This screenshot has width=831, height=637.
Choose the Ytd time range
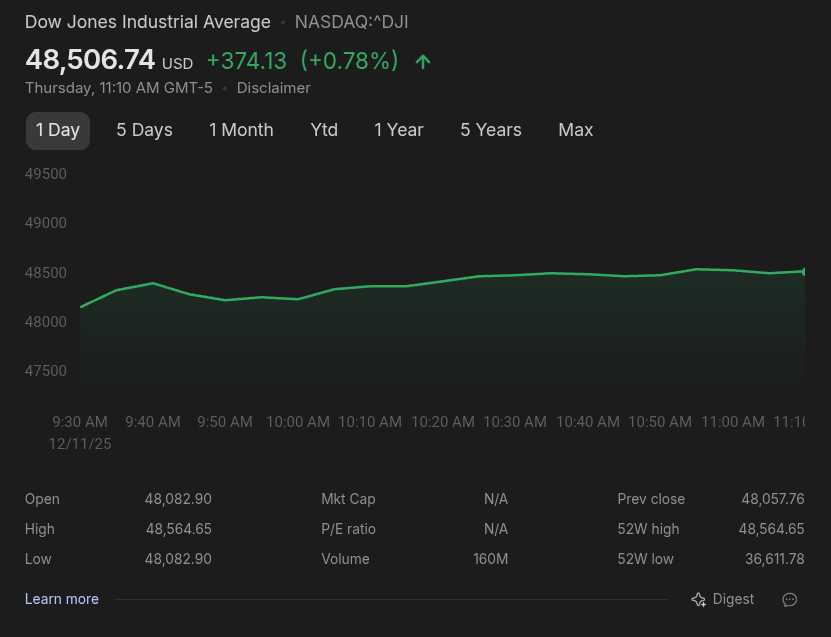pos(324,130)
